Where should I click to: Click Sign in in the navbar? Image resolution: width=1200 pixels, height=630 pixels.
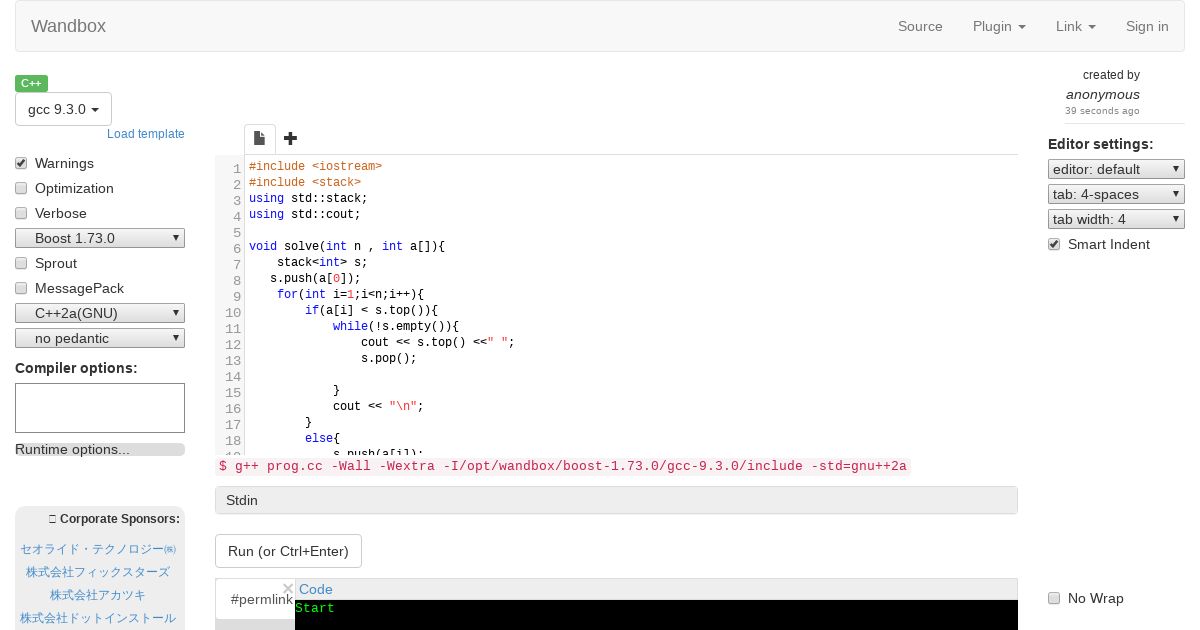[x=1147, y=26]
